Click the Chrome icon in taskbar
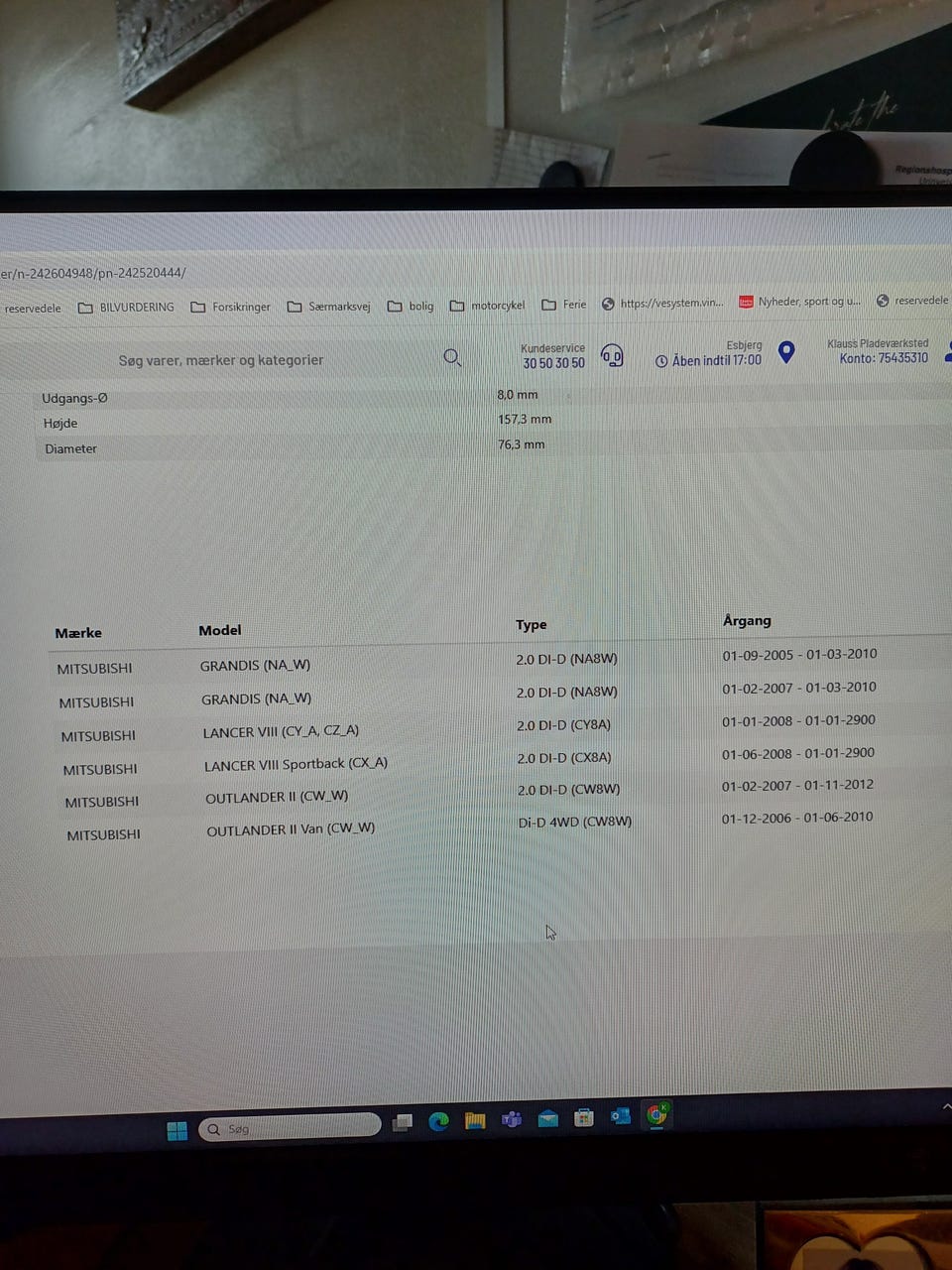 click(656, 1114)
